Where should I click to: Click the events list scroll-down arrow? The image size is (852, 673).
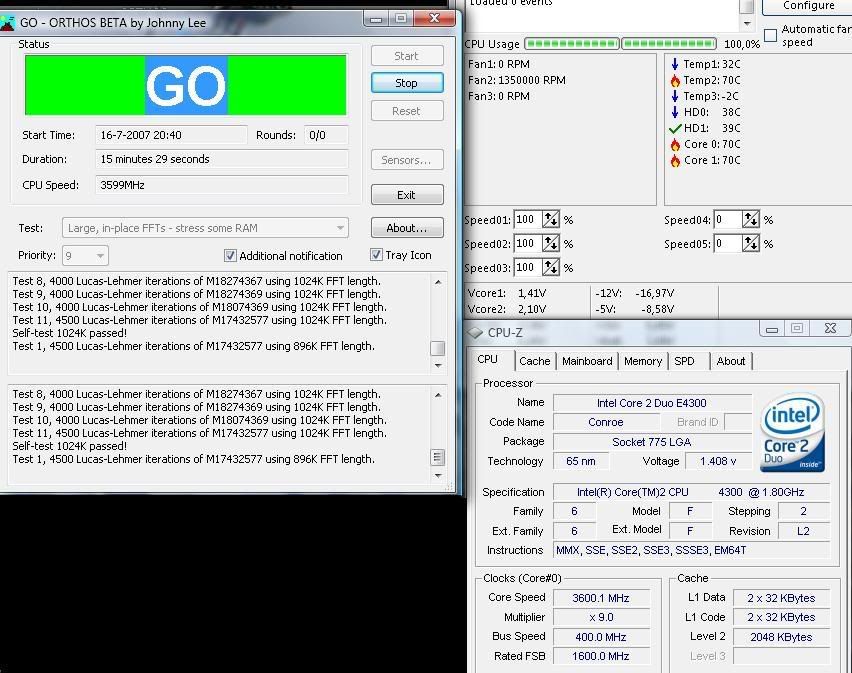coord(747,23)
